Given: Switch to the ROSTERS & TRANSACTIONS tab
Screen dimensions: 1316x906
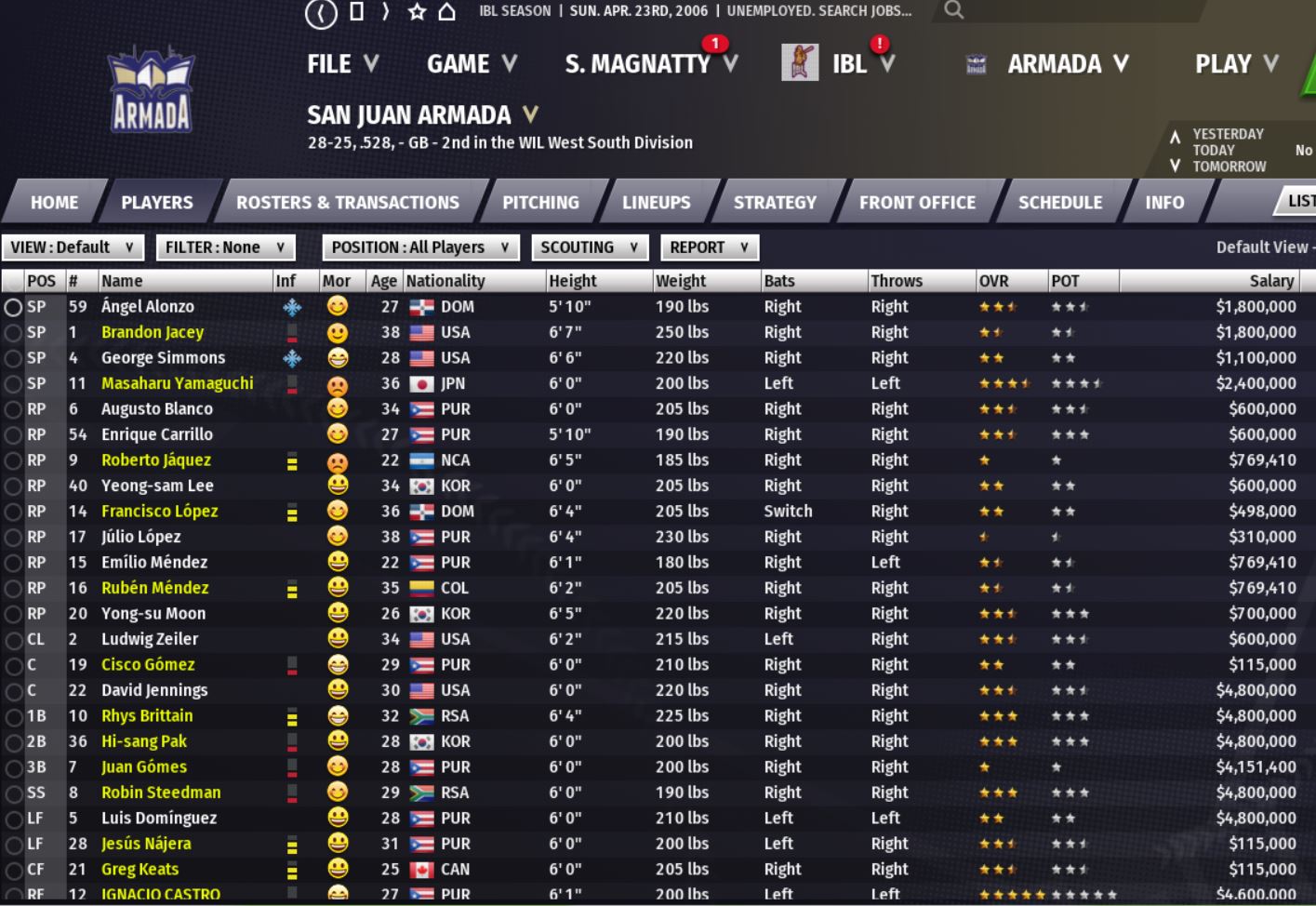Looking at the screenshot, I should click(x=348, y=203).
